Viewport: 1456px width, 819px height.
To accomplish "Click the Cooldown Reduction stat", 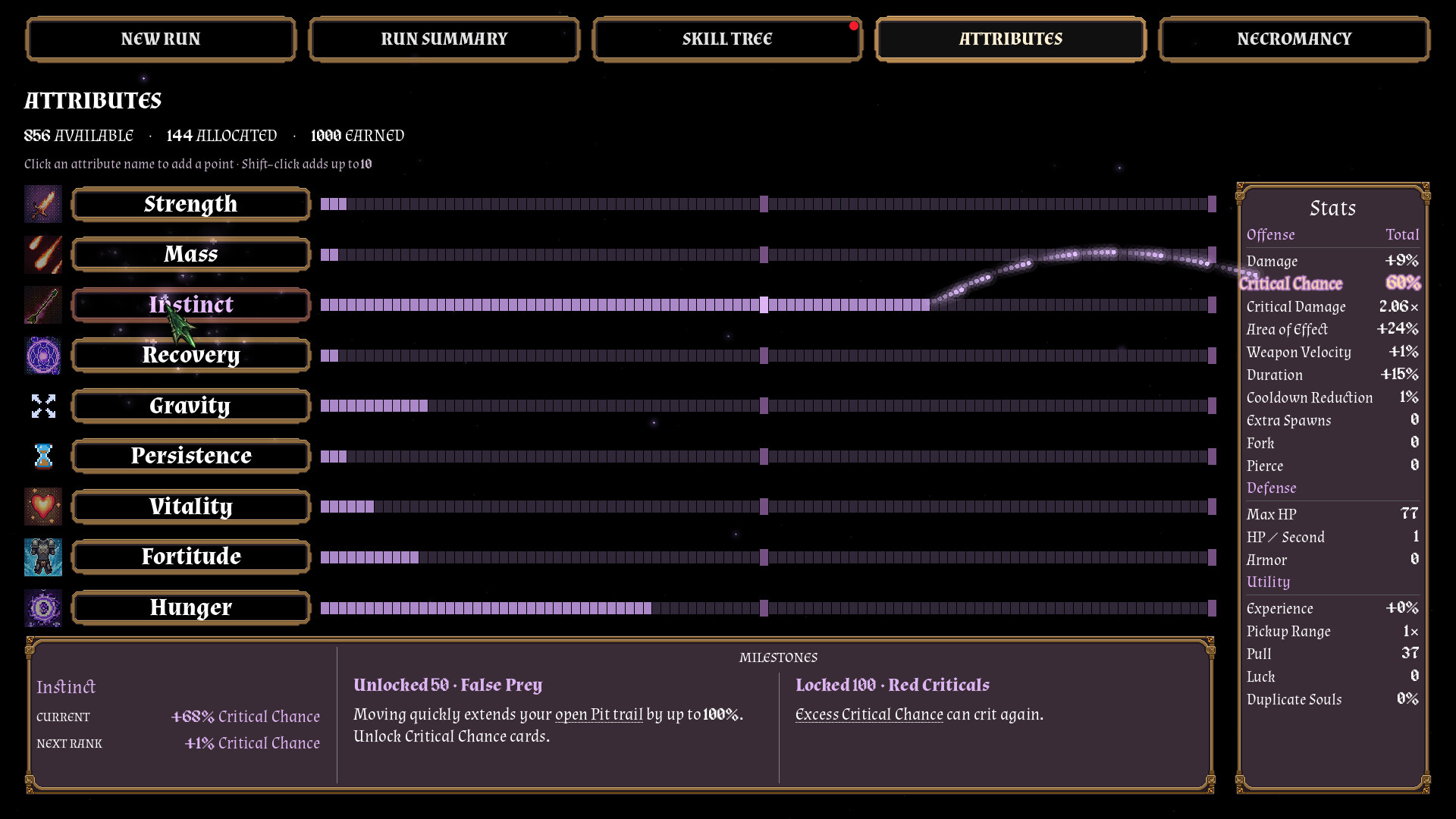I will click(x=1332, y=397).
